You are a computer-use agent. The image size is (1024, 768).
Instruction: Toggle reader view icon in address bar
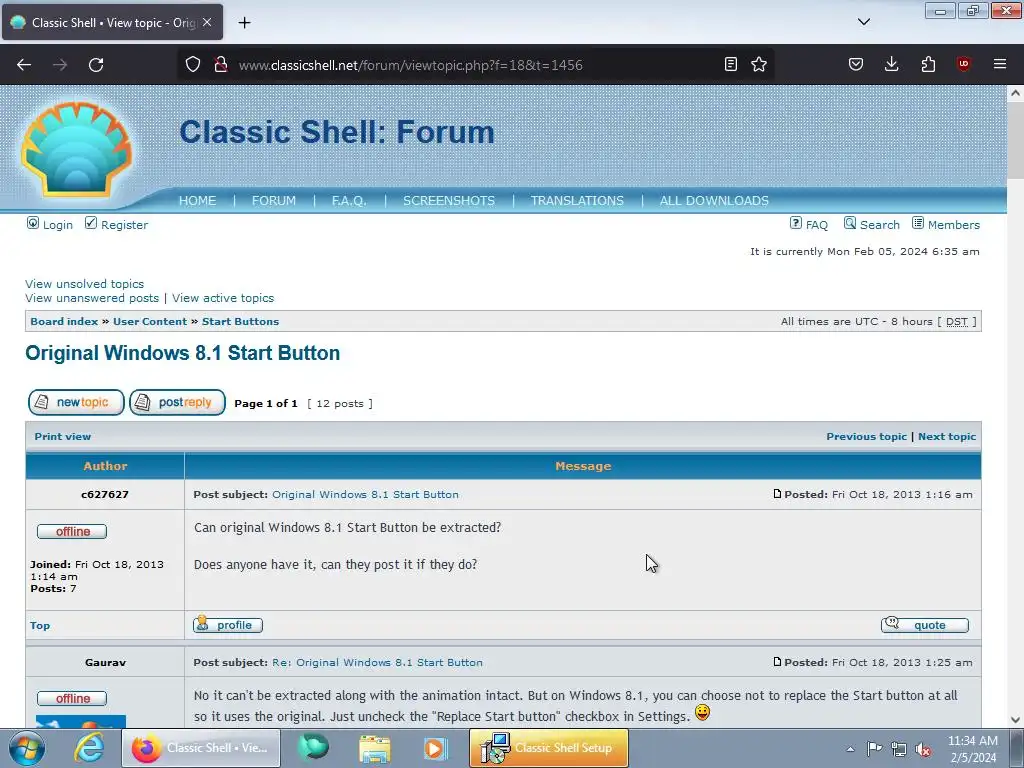point(731,64)
